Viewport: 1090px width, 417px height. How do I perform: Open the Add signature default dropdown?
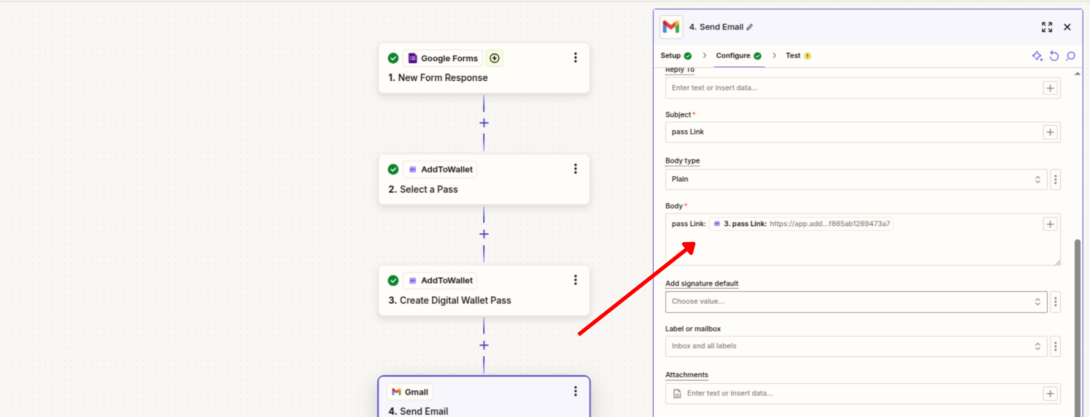[856, 302]
